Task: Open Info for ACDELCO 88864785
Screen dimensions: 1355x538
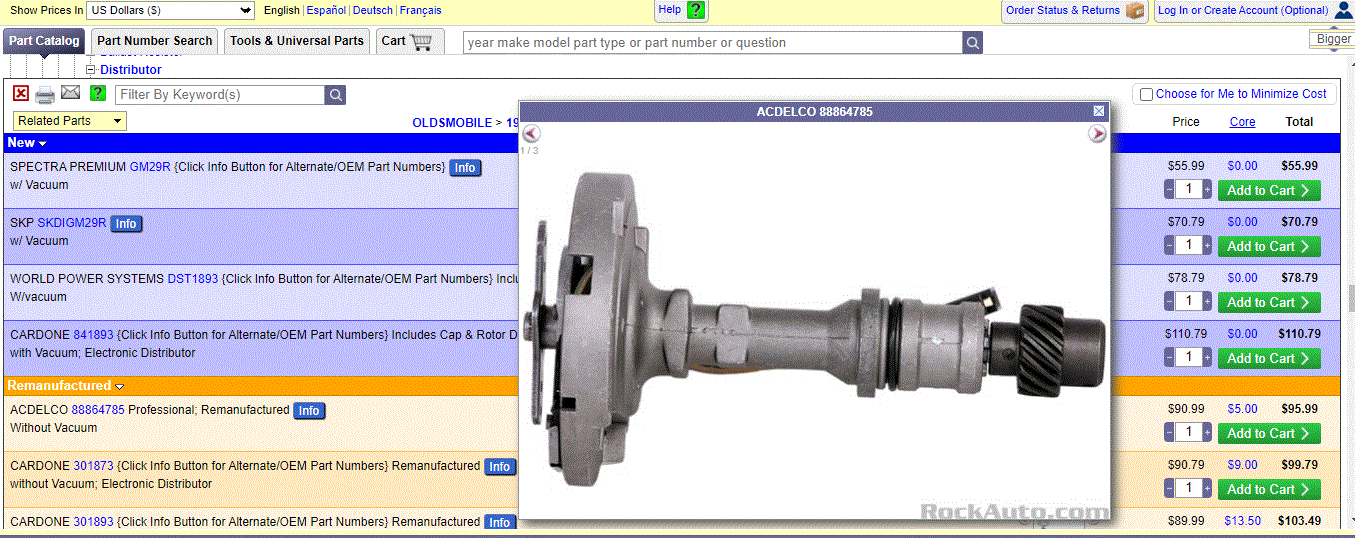Action: (309, 411)
